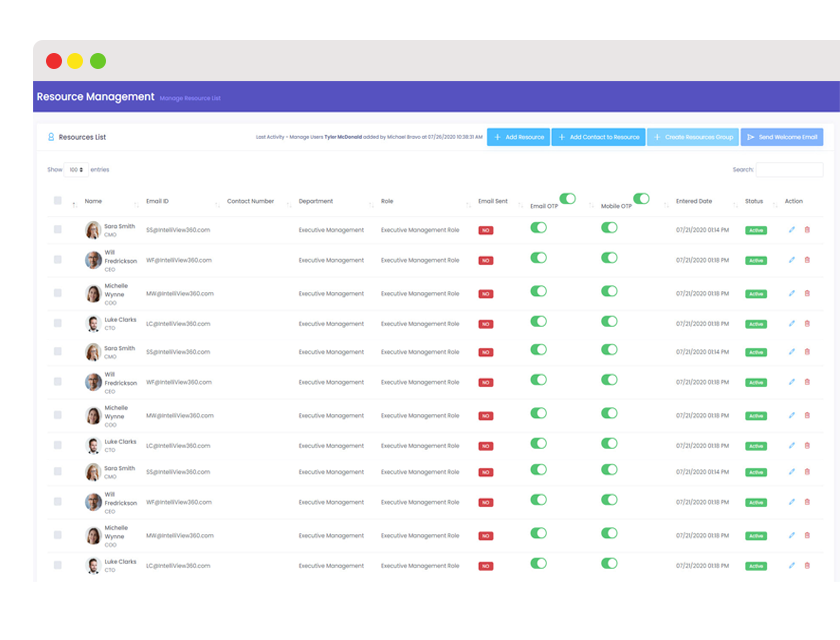Viewport: 840px width, 640px height.
Task: Click the sort arrows on Contact Number column
Action: (286, 204)
